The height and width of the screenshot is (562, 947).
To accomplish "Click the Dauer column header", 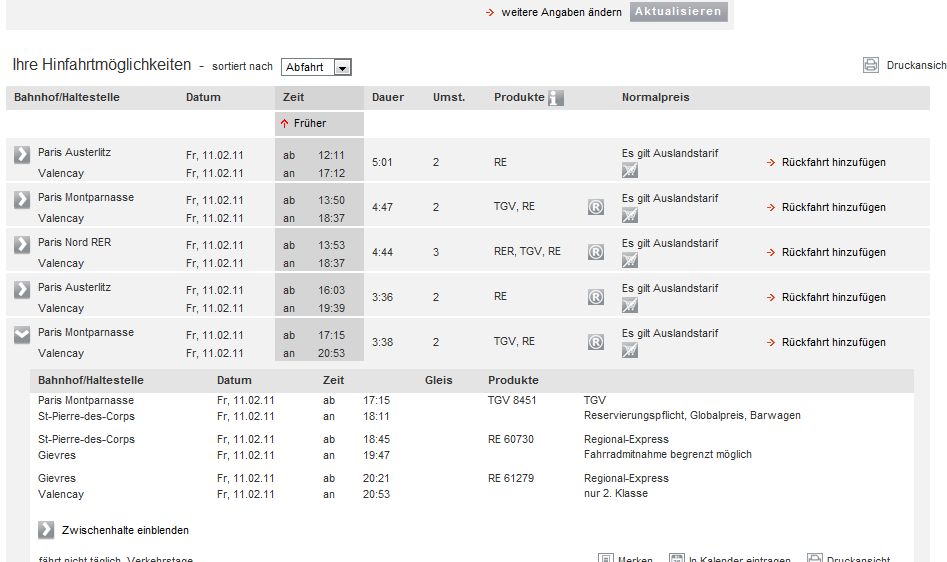I will pos(388,97).
